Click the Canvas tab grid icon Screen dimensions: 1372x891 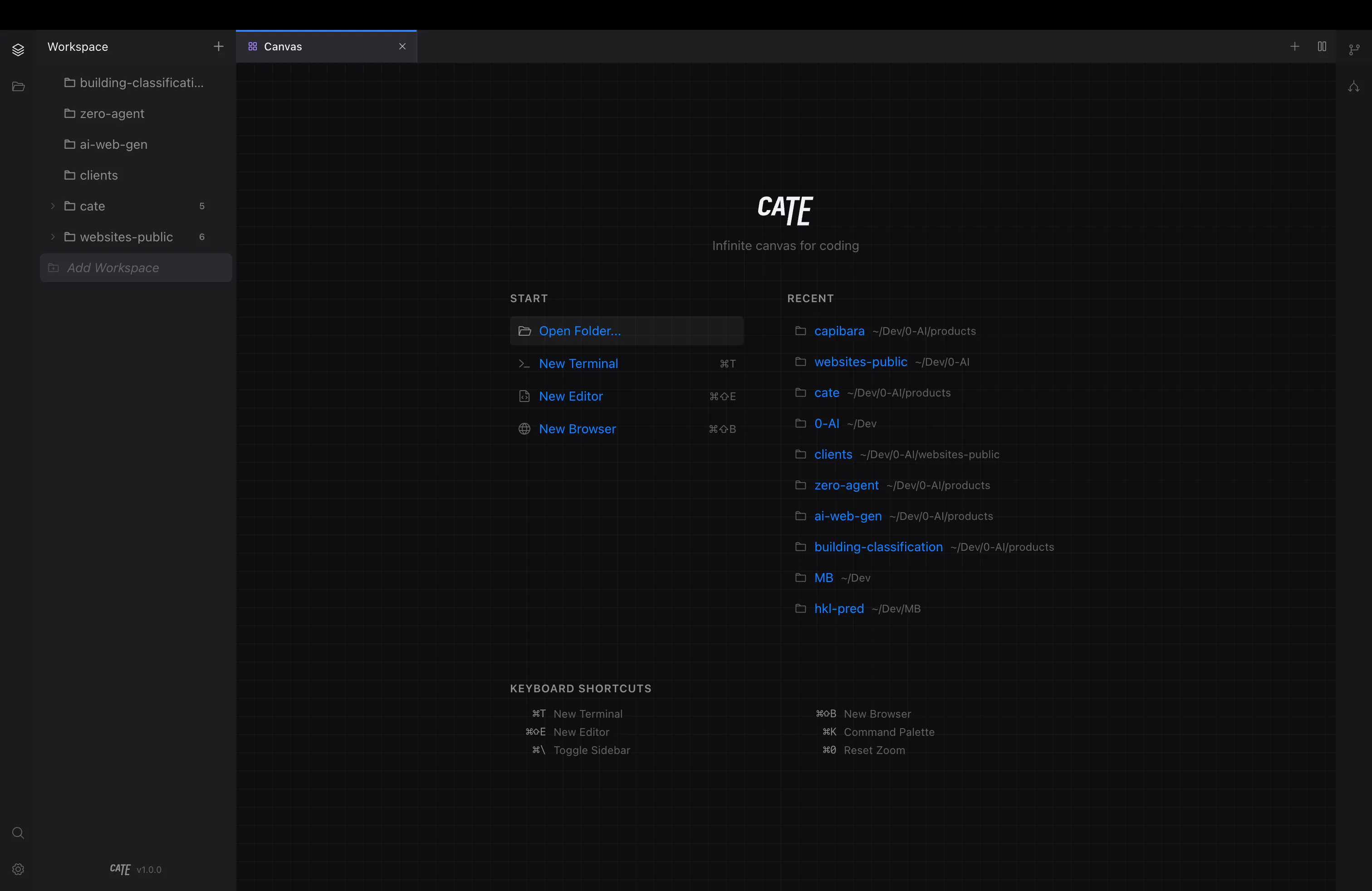click(x=253, y=46)
